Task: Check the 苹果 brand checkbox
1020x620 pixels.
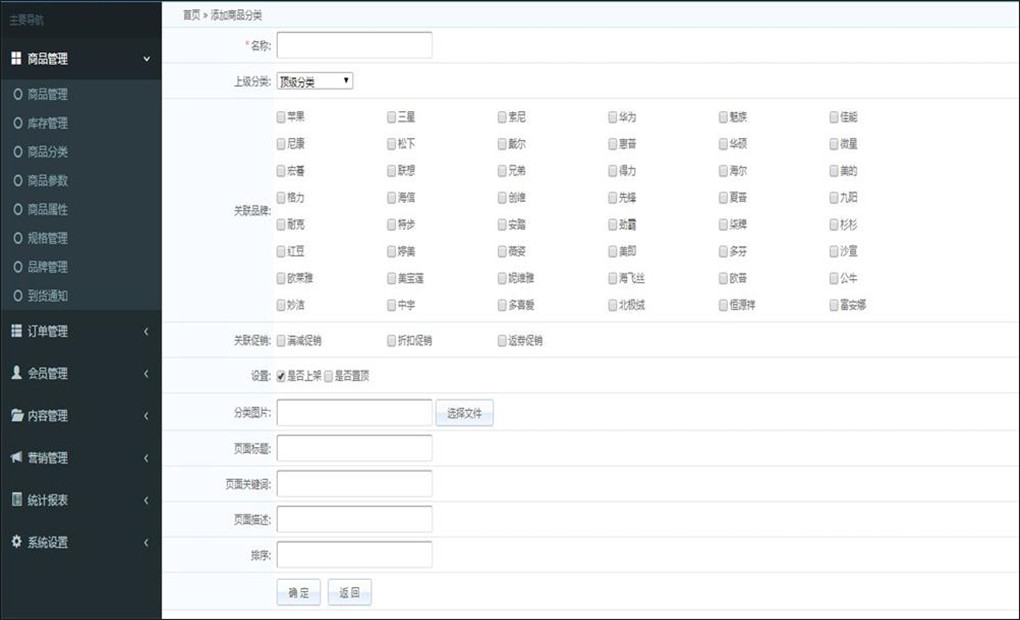Action: tap(281, 117)
